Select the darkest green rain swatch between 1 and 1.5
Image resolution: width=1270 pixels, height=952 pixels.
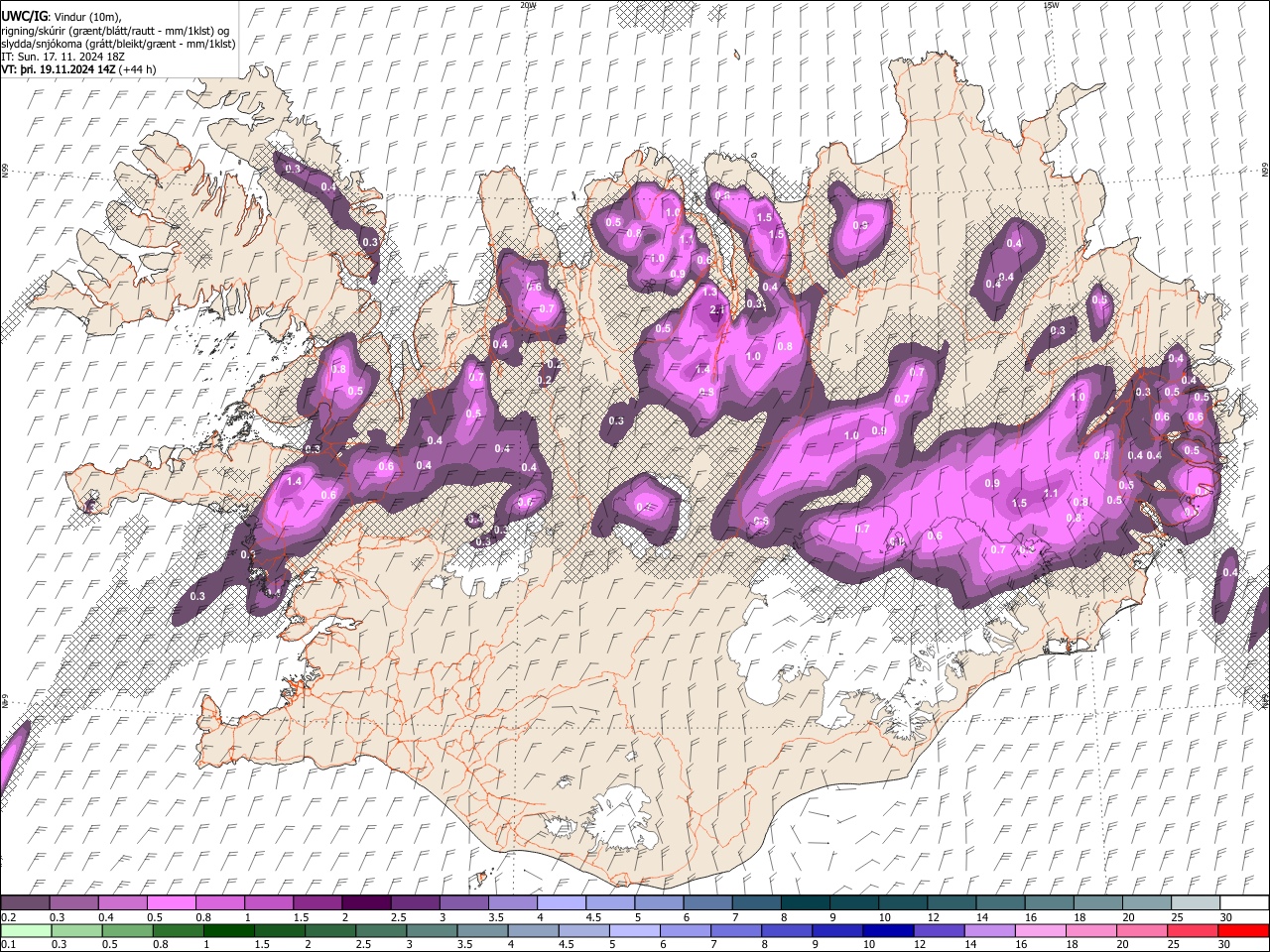click(228, 931)
